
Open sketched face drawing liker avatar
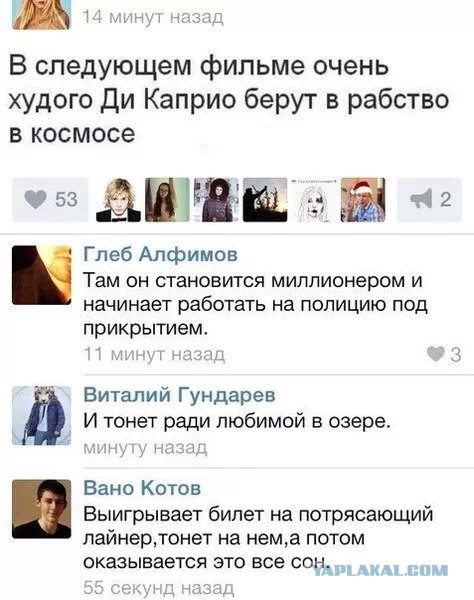(x=314, y=200)
